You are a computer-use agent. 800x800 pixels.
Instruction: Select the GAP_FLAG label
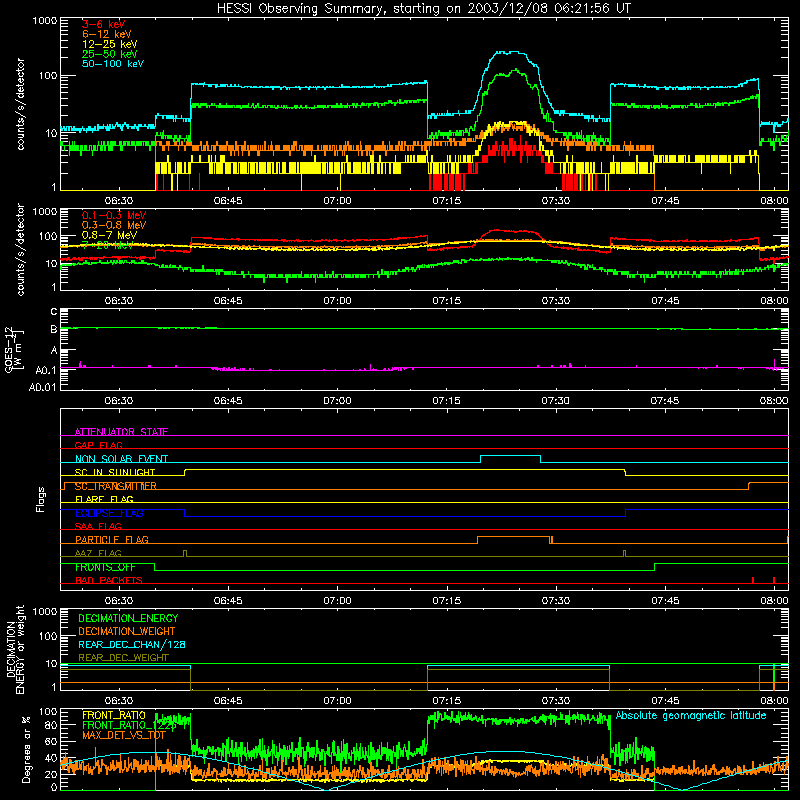pyautogui.click(x=98, y=445)
